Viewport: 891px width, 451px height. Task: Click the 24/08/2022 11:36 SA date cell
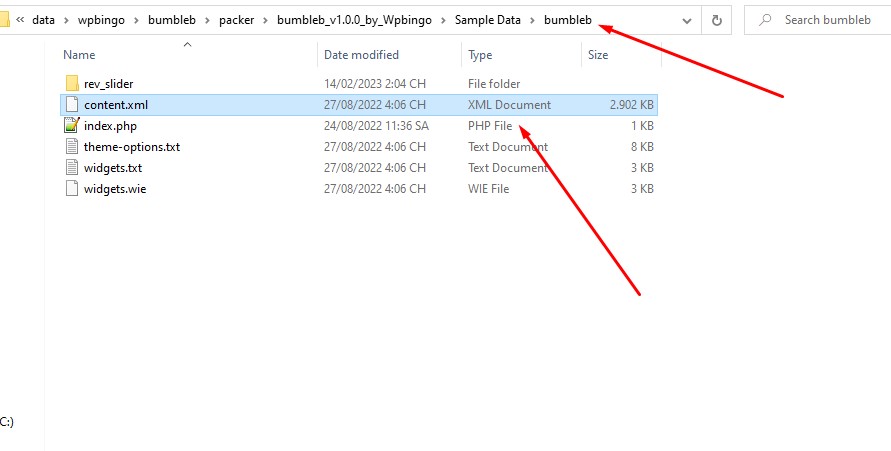pos(376,126)
